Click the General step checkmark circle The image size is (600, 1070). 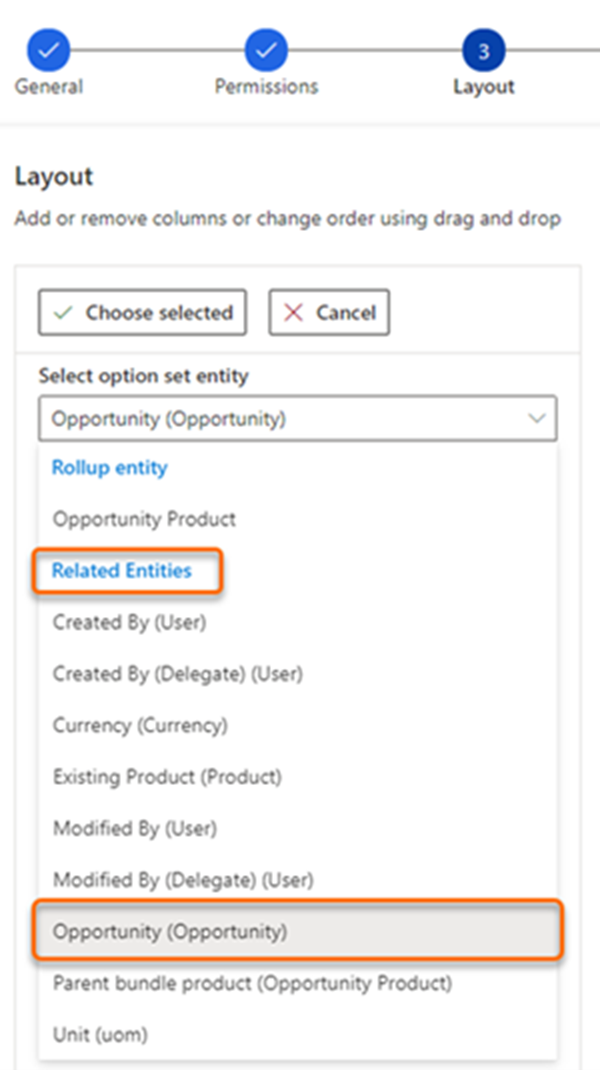click(48, 50)
